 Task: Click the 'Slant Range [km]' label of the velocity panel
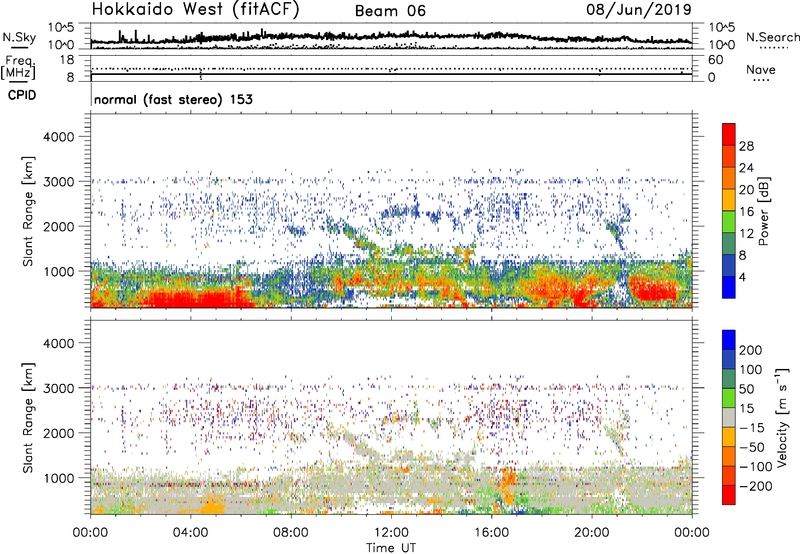click(28, 418)
